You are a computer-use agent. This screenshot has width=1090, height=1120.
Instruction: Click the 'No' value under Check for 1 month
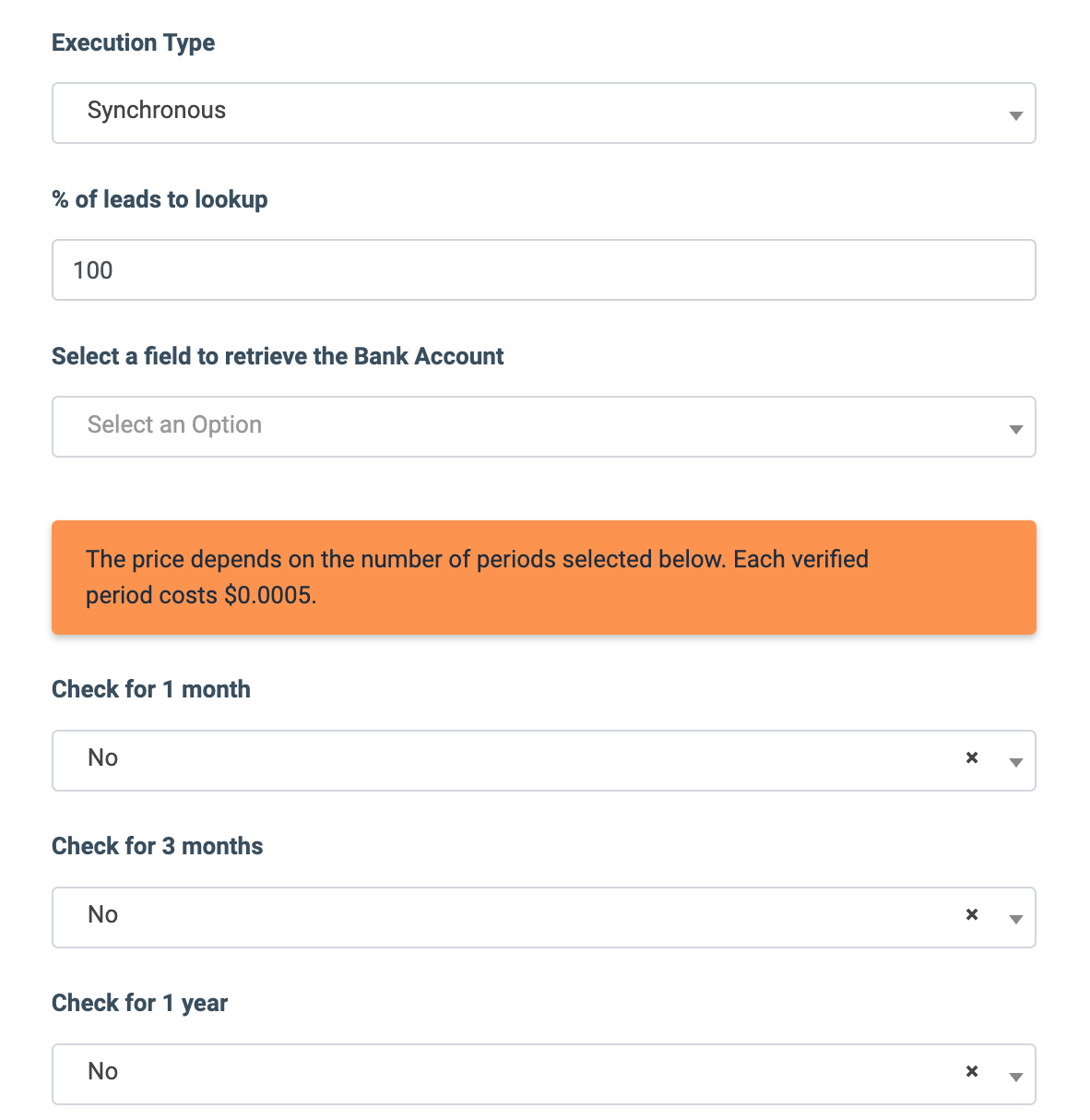(x=102, y=758)
